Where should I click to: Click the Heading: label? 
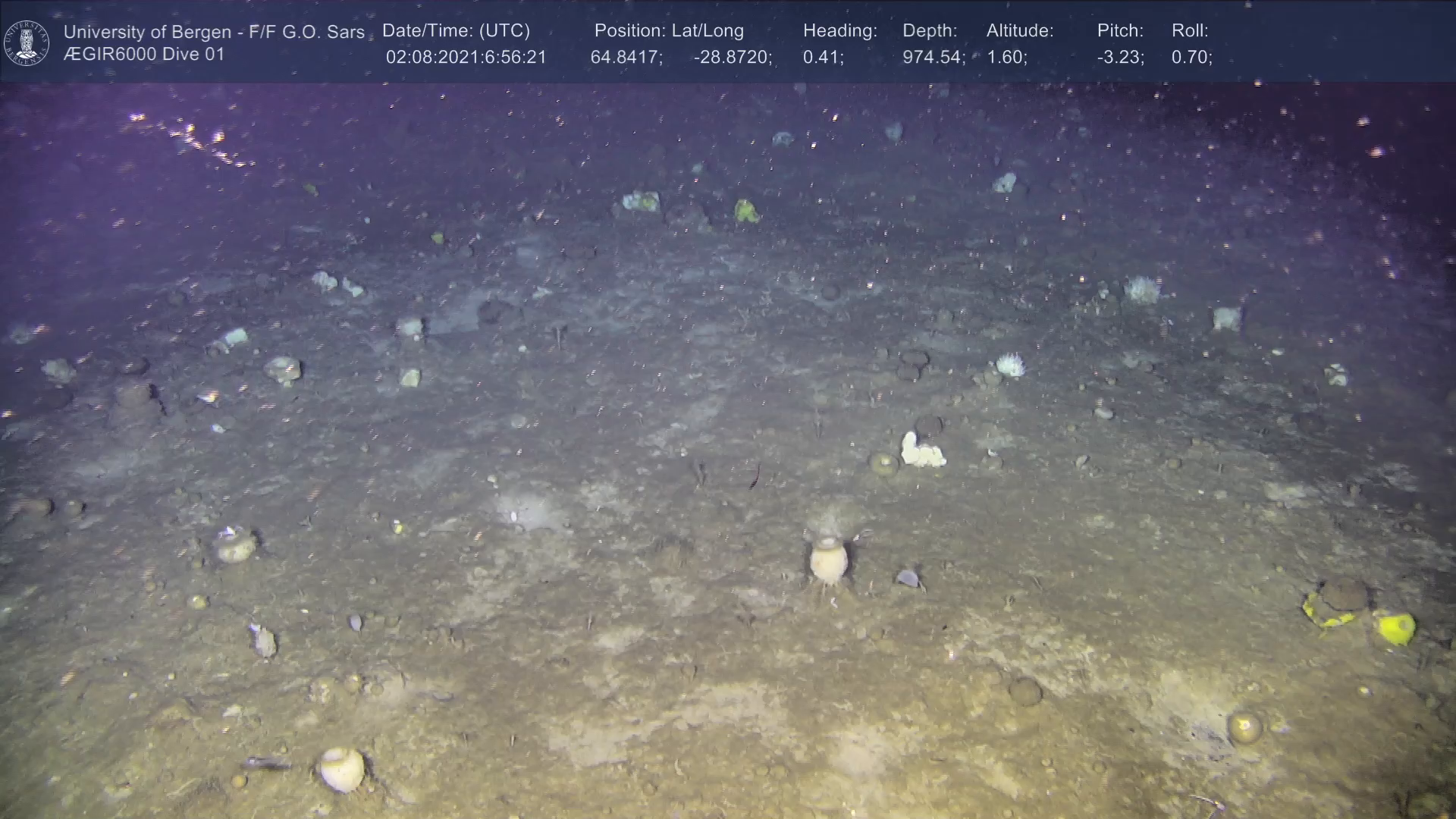(x=839, y=31)
